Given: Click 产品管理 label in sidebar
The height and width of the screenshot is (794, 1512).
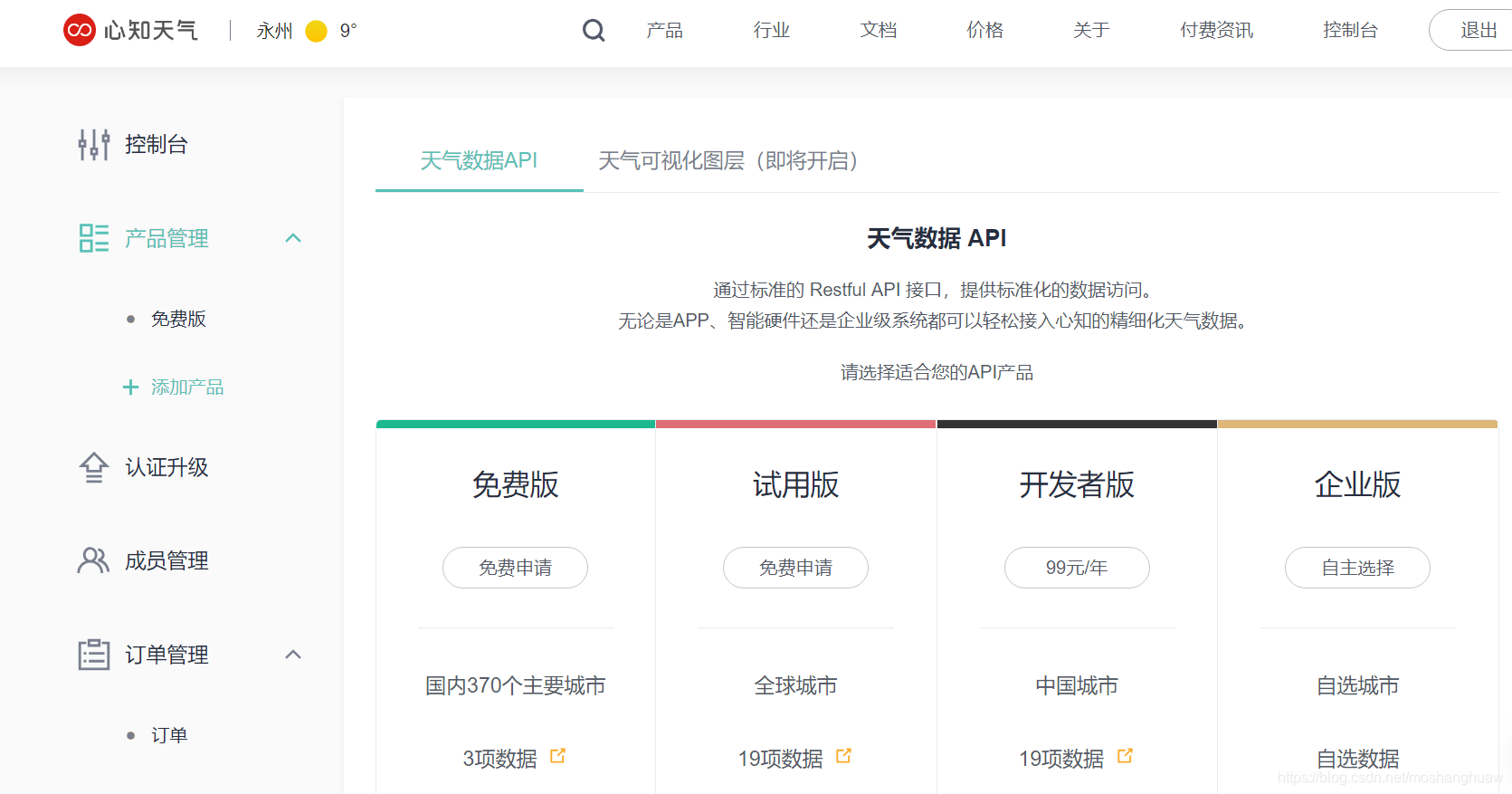Looking at the screenshot, I should 166,239.
